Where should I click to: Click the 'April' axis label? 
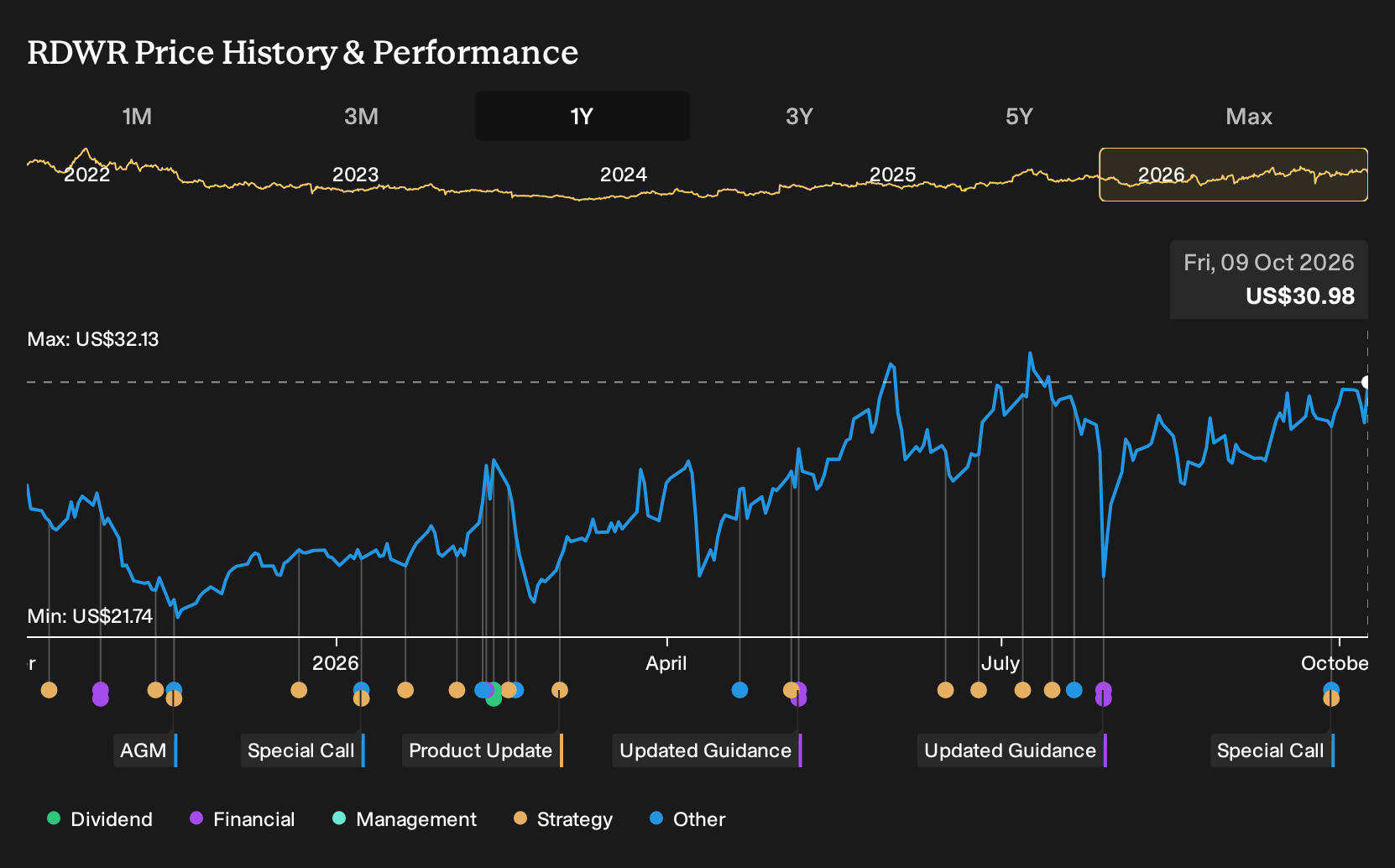click(x=666, y=663)
